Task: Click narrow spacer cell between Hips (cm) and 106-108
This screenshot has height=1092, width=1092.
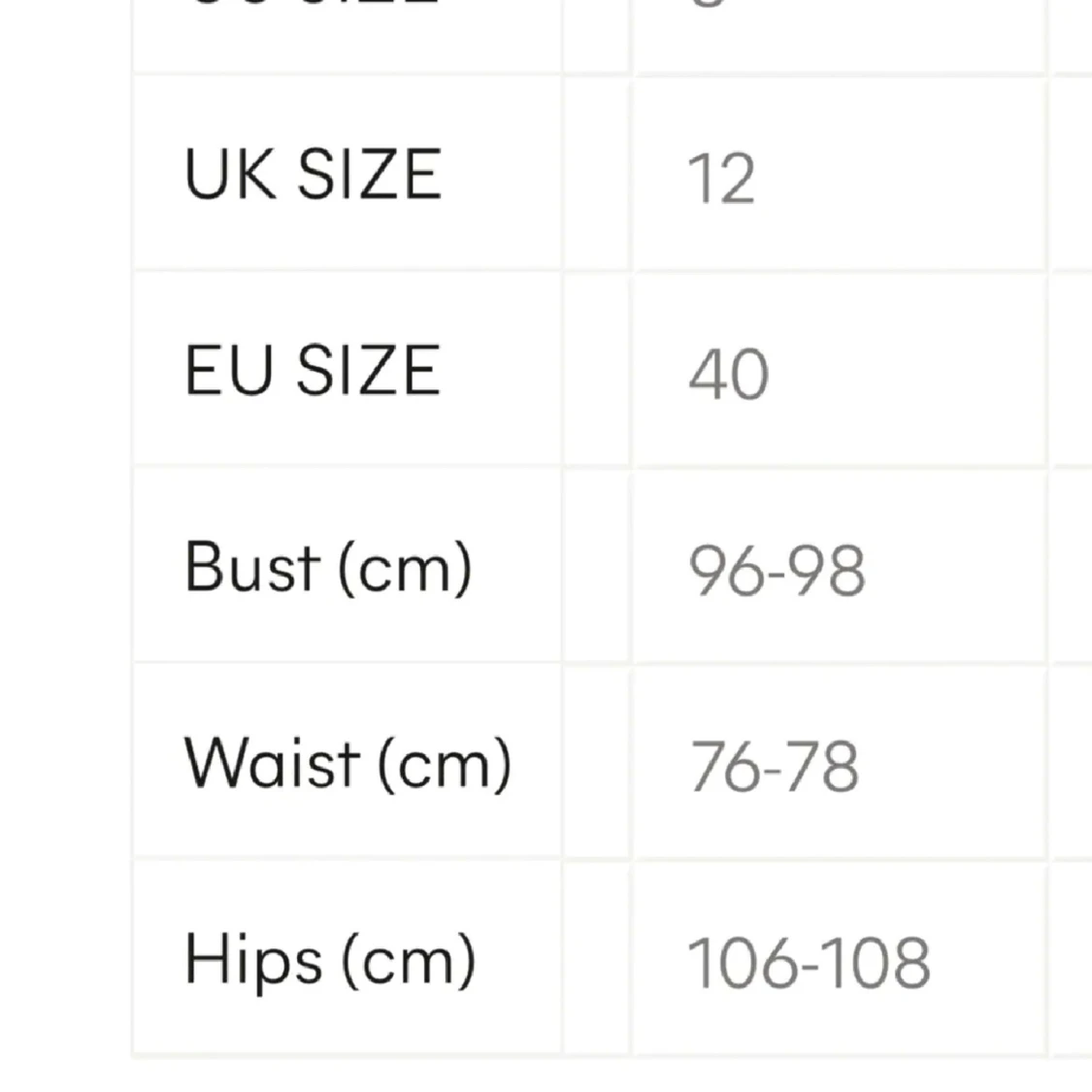Action: point(597,960)
